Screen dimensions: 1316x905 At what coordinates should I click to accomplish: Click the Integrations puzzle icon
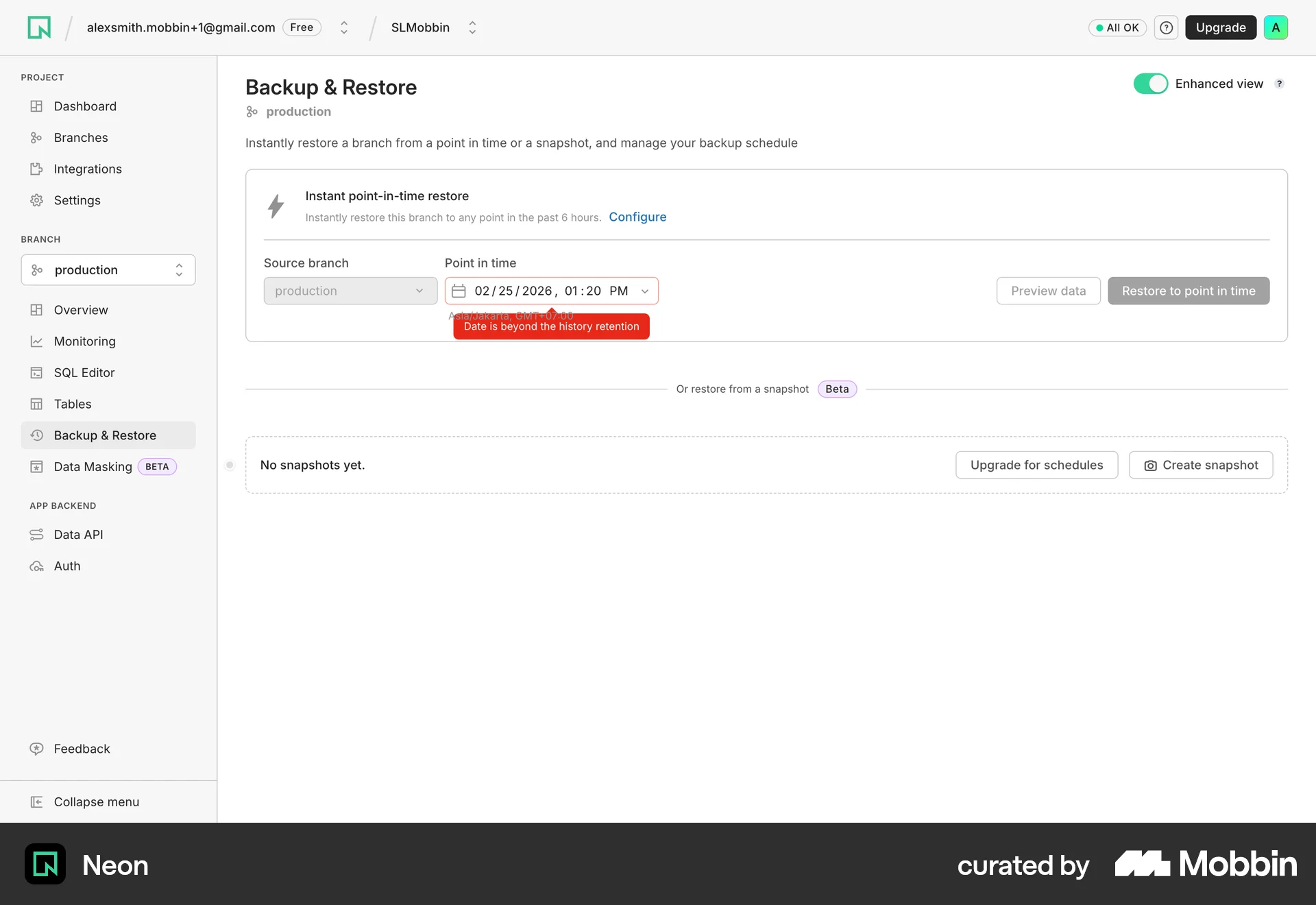tap(36, 169)
